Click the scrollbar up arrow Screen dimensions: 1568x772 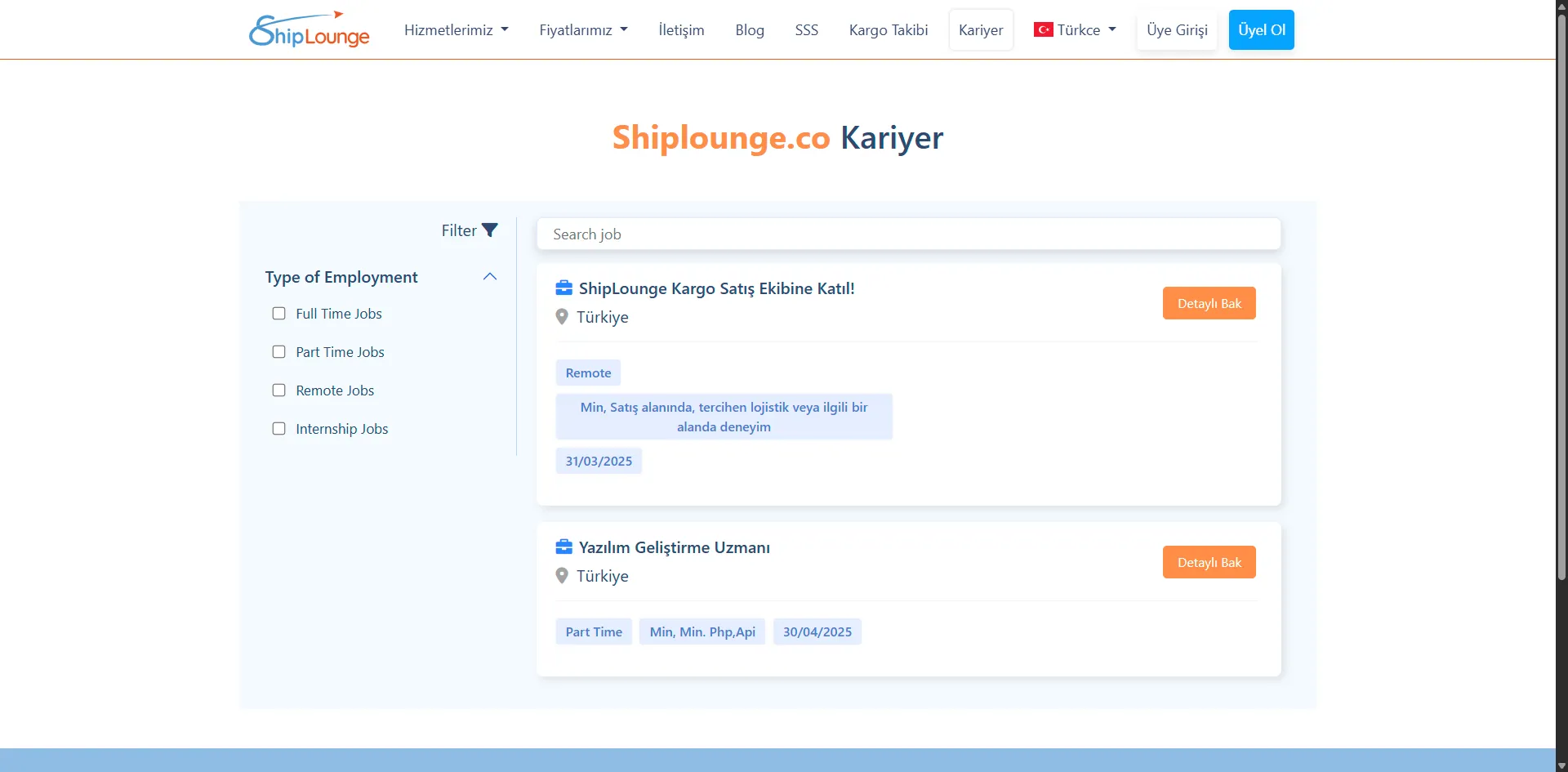1561,6
